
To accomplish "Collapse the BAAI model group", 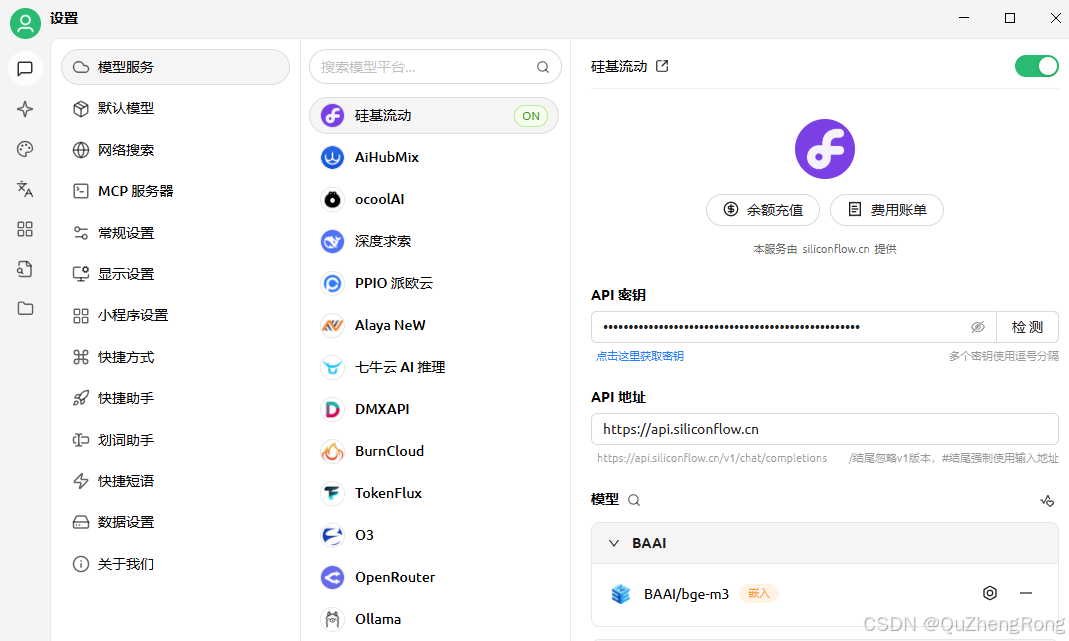I will click(x=614, y=543).
